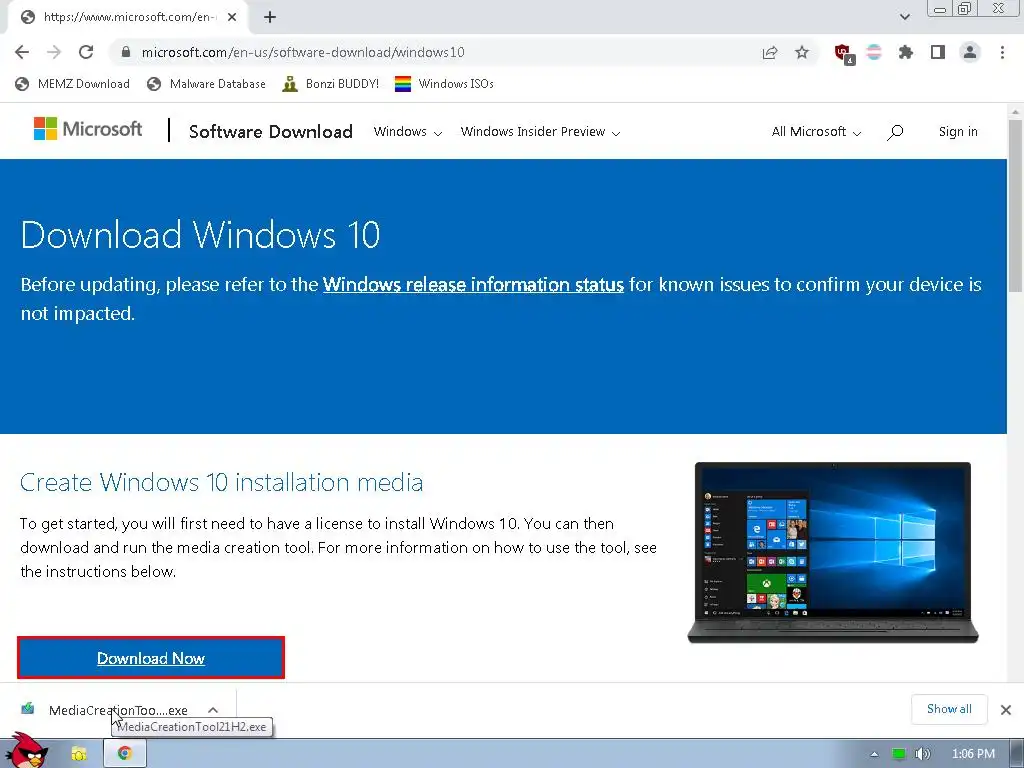Click the Show desktop strip on taskbar

coord(1016,754)
